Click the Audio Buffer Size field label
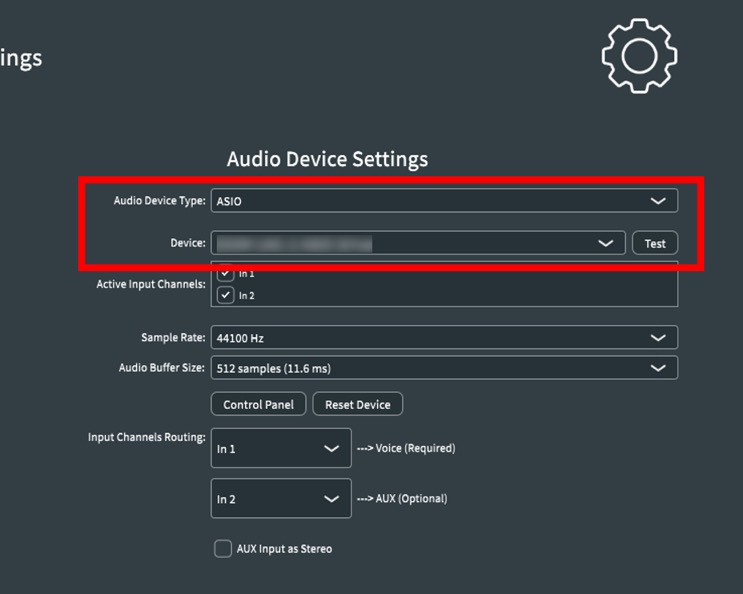This screenshot has width=743, height=594. pos(162,368)
